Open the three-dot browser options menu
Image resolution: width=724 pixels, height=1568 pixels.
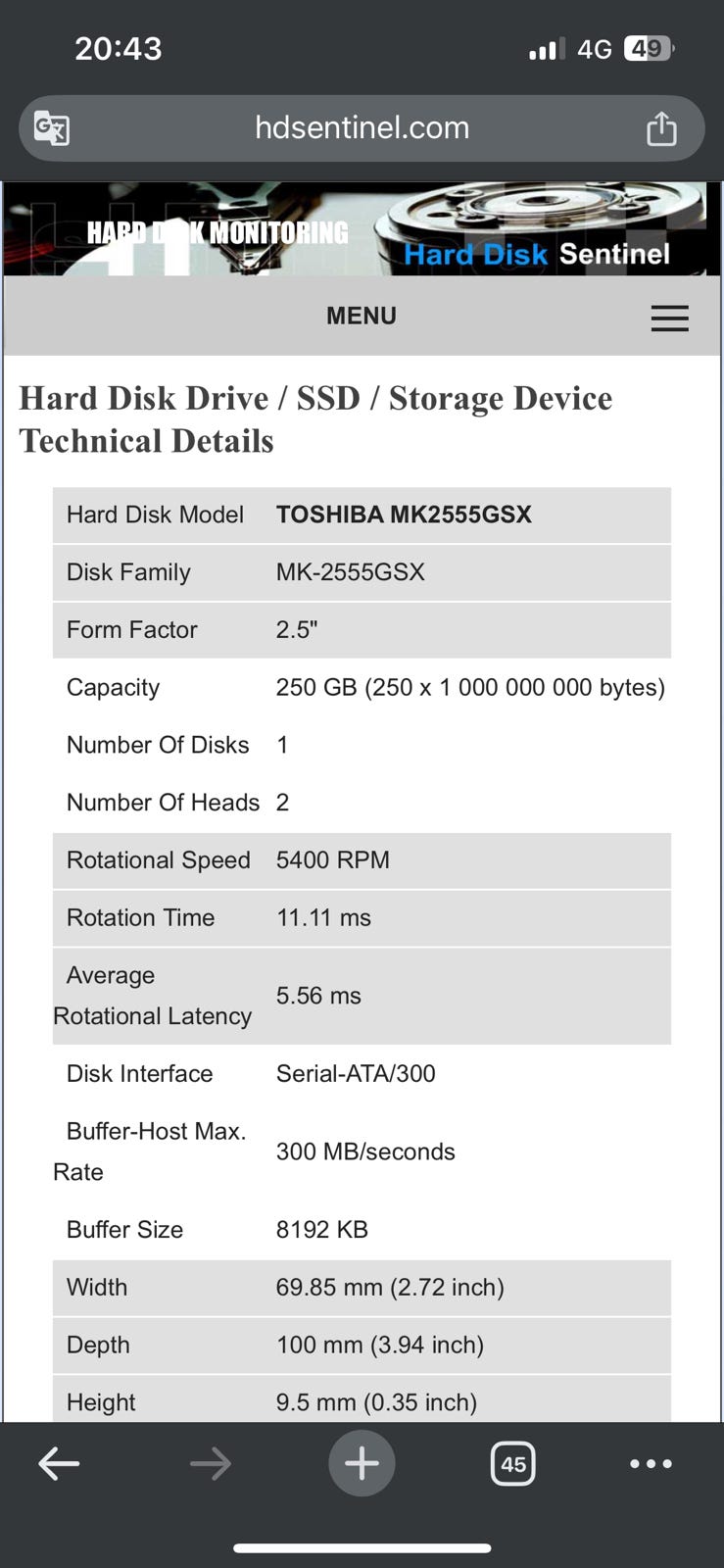[x=651, y=1464]
